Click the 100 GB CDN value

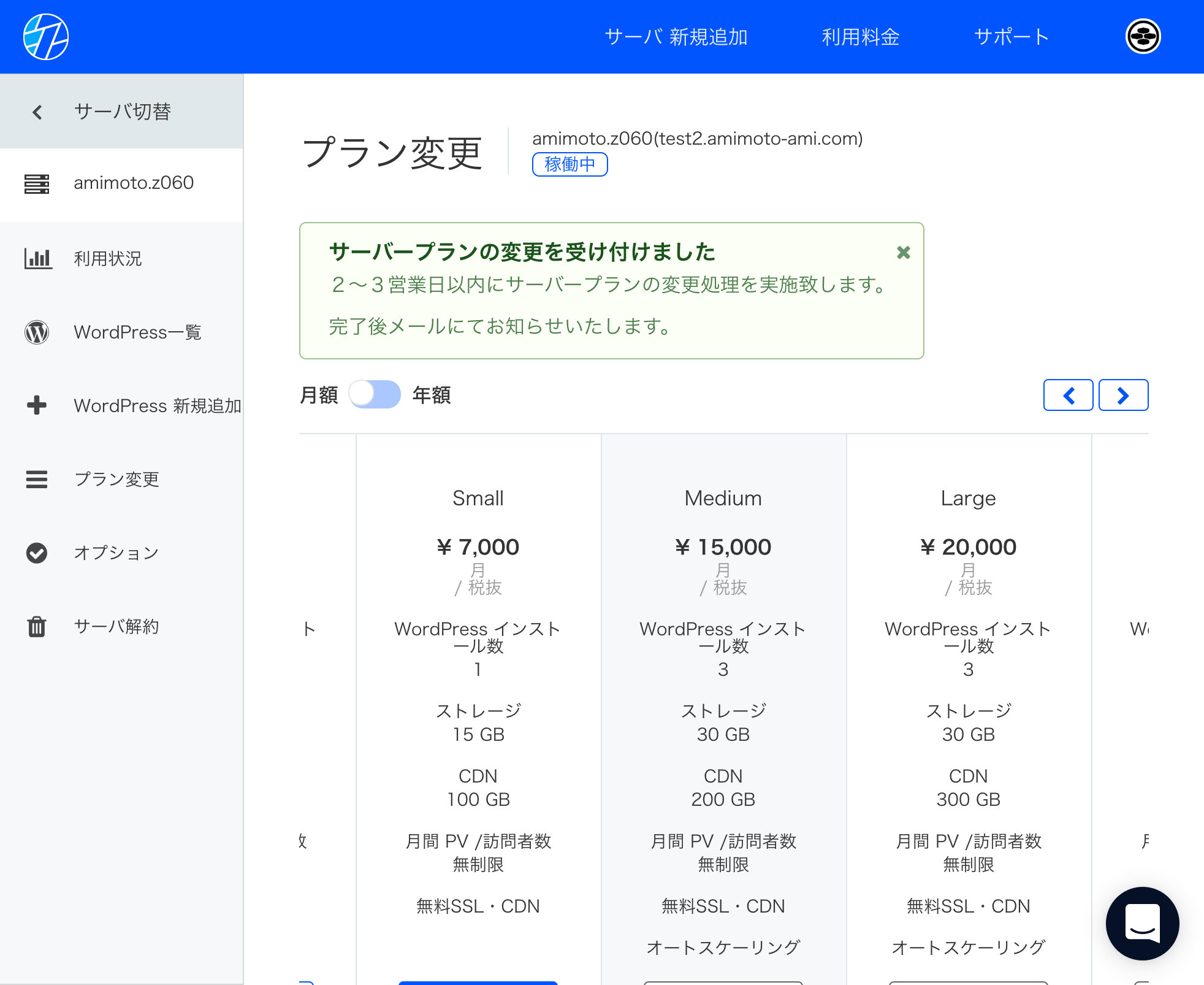[478, 799]
